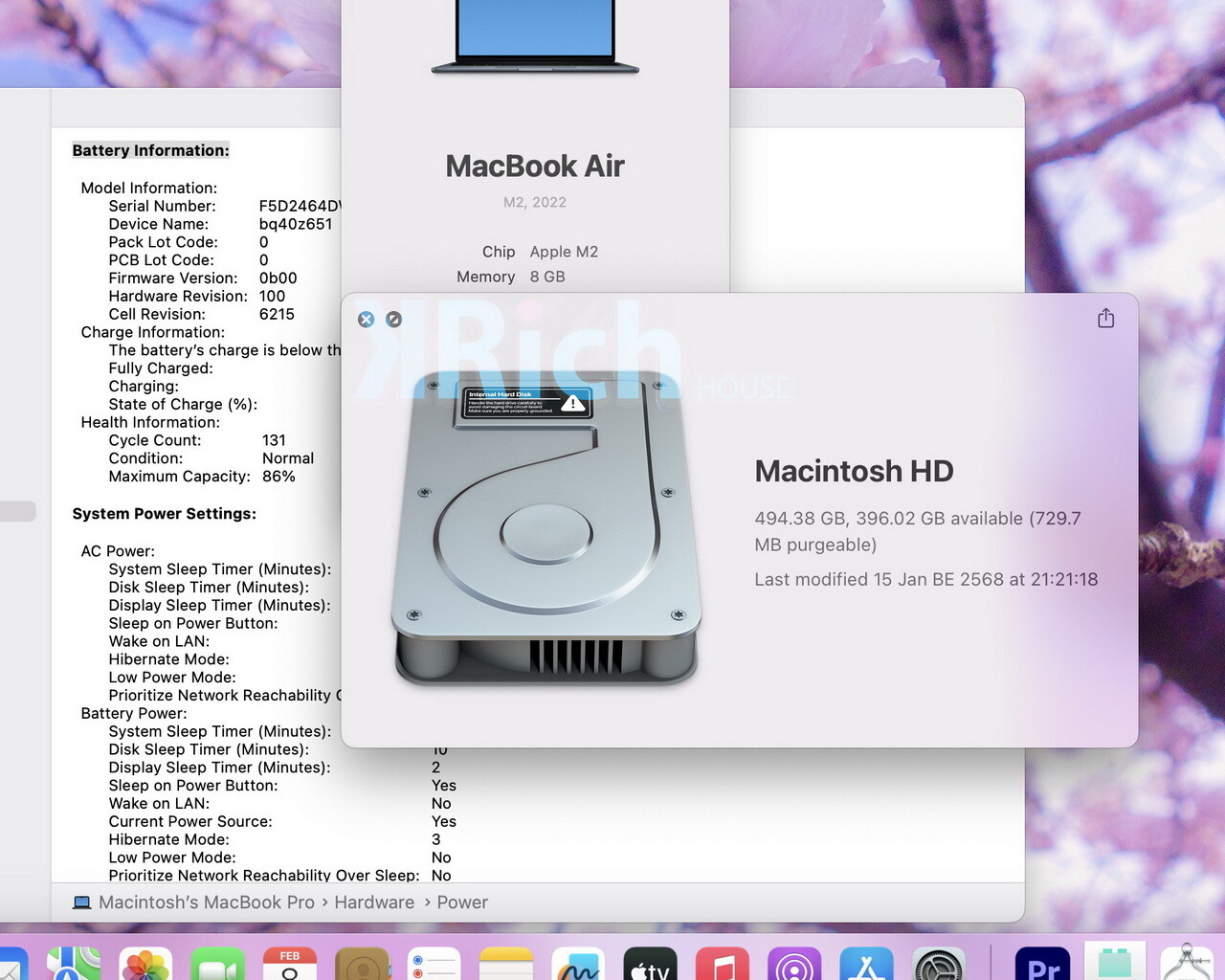Viewport: 1225px width, 980px height.
Task: Click the "M2, 2022" model text
Action: point(535,202)
